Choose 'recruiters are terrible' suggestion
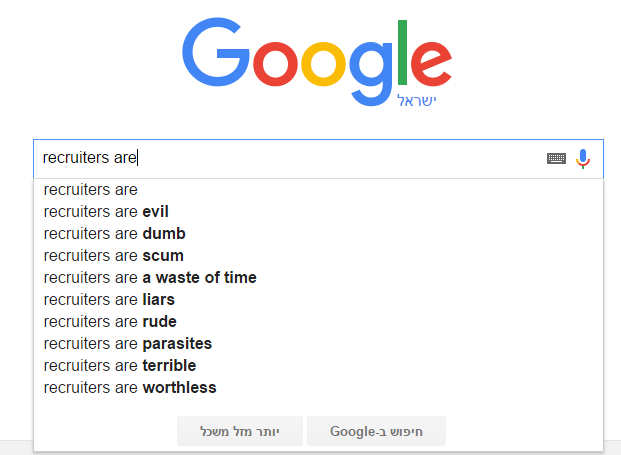Image resolution: width=621 pixels, height=455 pixels. (120, 365)
